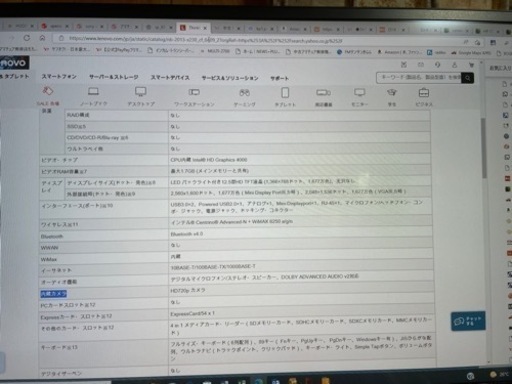Click the インテル Centrino Advanced-N wireless value
This screenshot has height=384, width=512.
pos(232,222)
